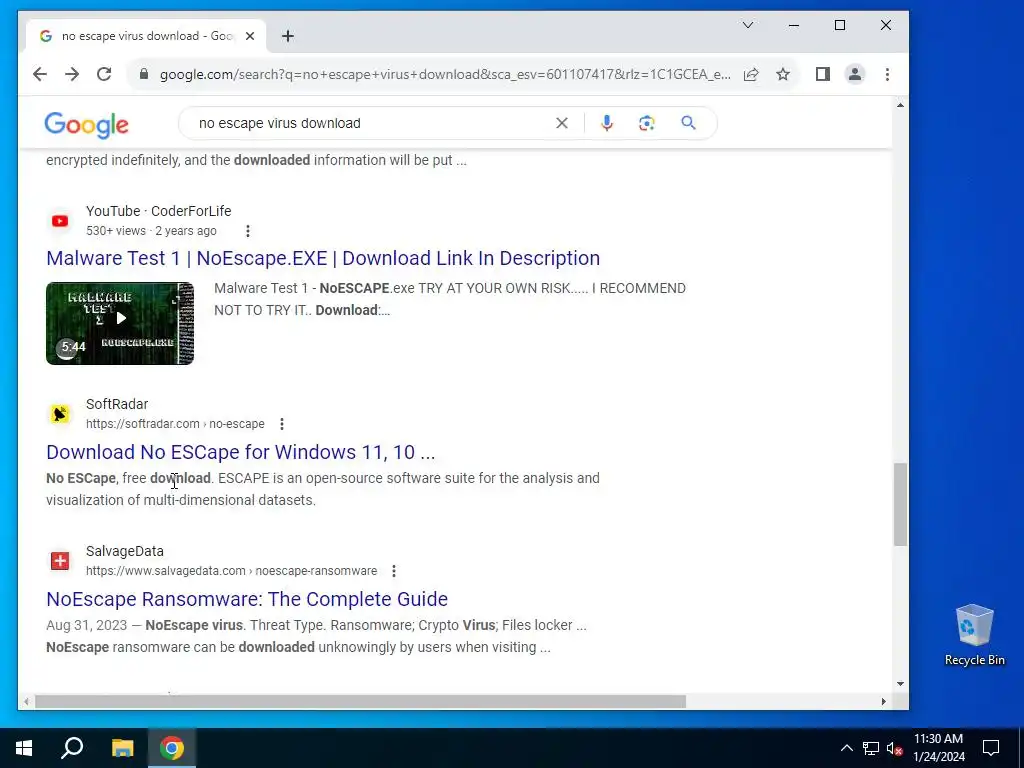Viewport: 1024px width, 768px height.
Task: Click the scroll down arrow of the page
Action: (x=900, y=684)
